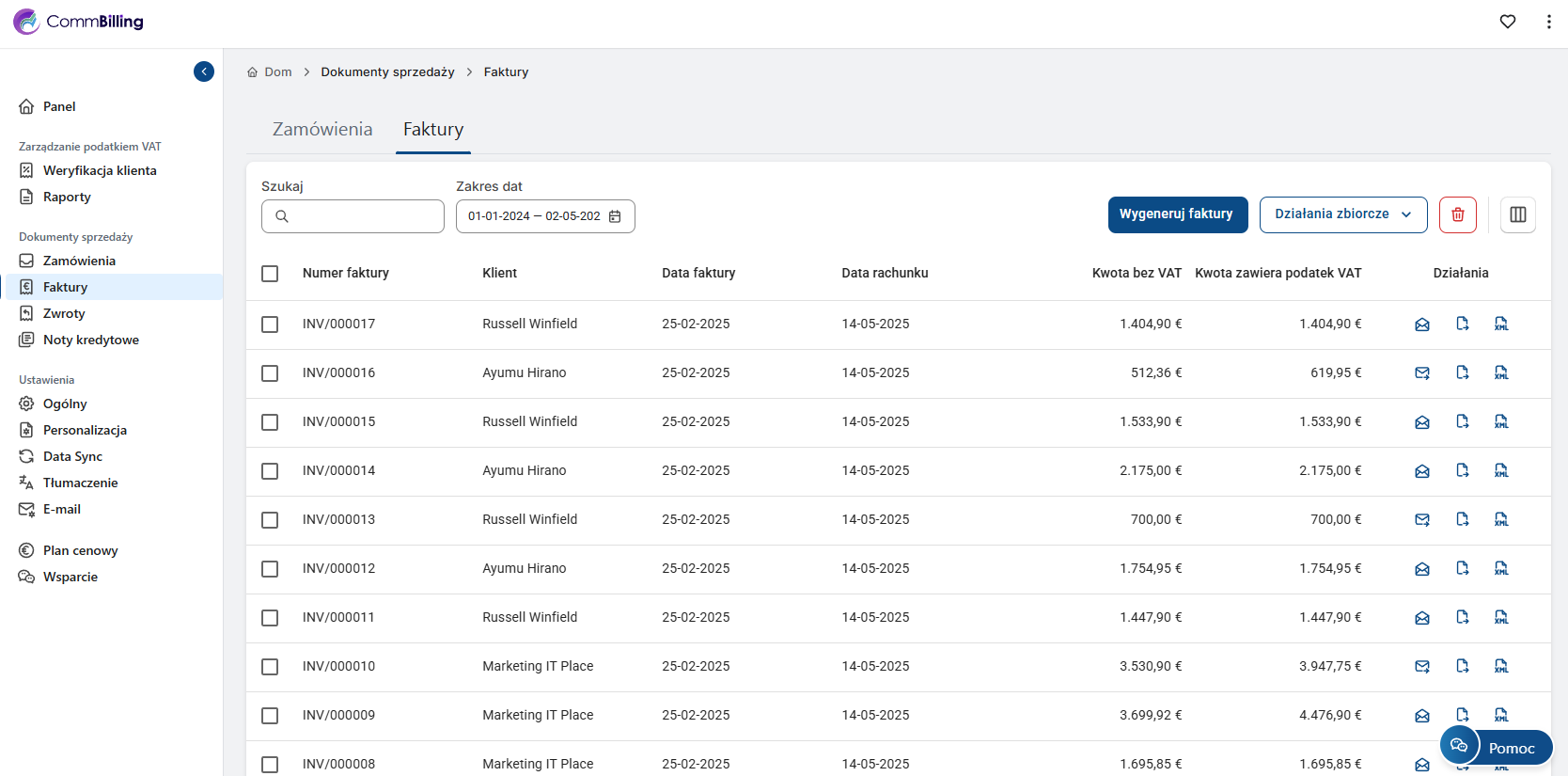Open Noty kredytowe in the sidebar
Image resolution: width=1568 pixels, height=776 pixels.
90,340
